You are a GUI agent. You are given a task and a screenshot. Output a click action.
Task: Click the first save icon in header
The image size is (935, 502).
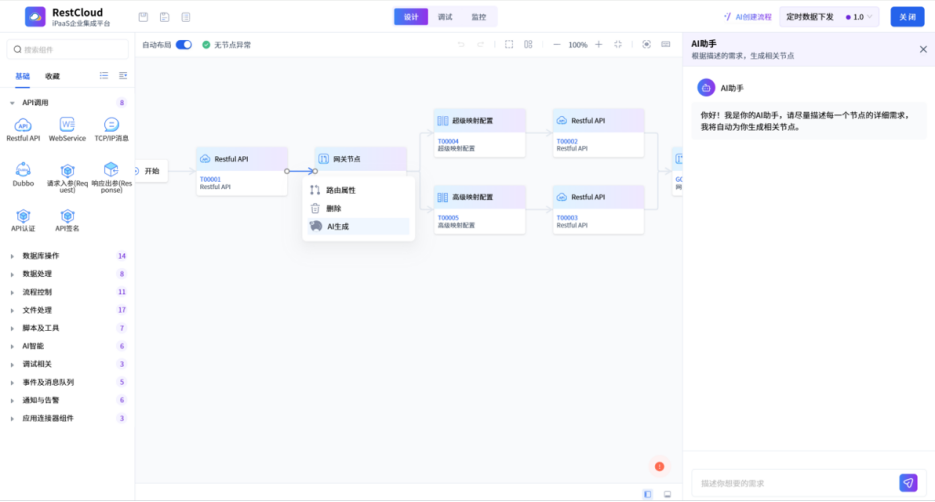click(x=143, y=17)
